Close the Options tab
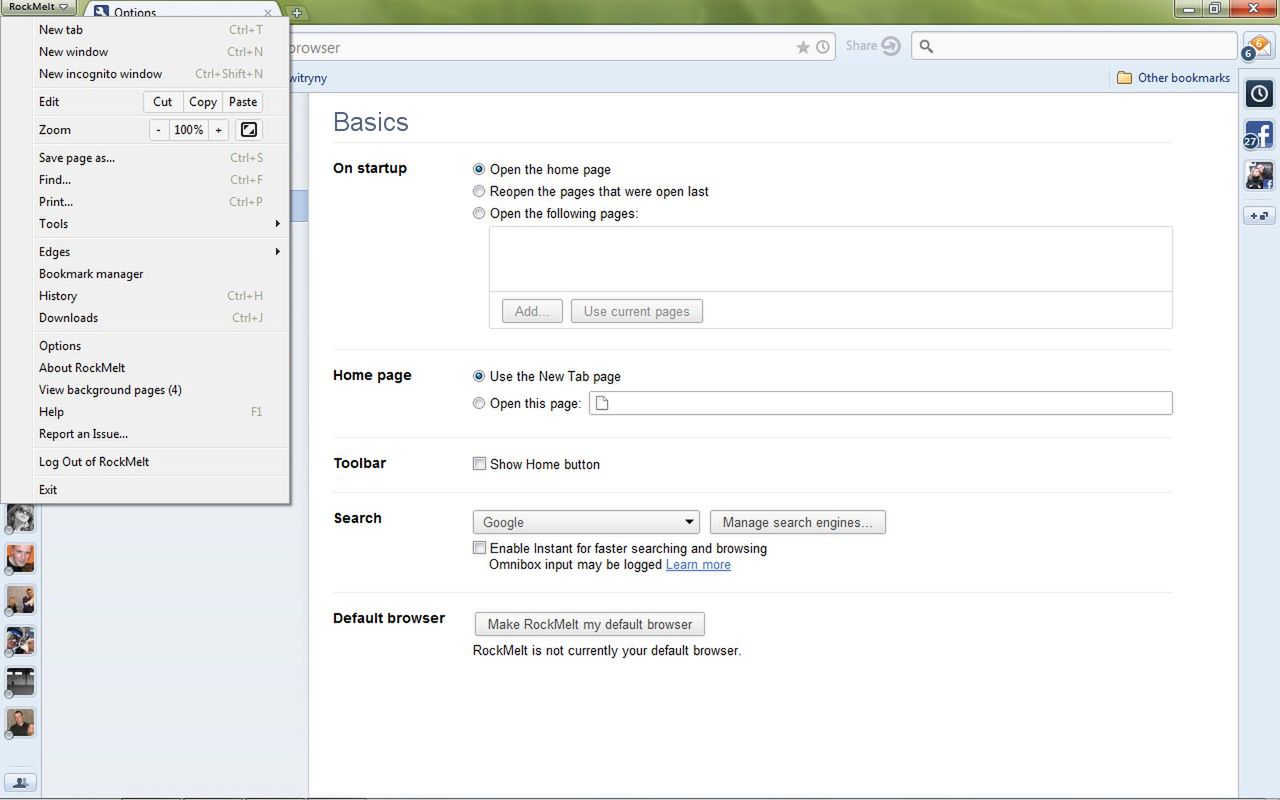The height and width of the screenshot is (800, 1280). tap(268, 13)
